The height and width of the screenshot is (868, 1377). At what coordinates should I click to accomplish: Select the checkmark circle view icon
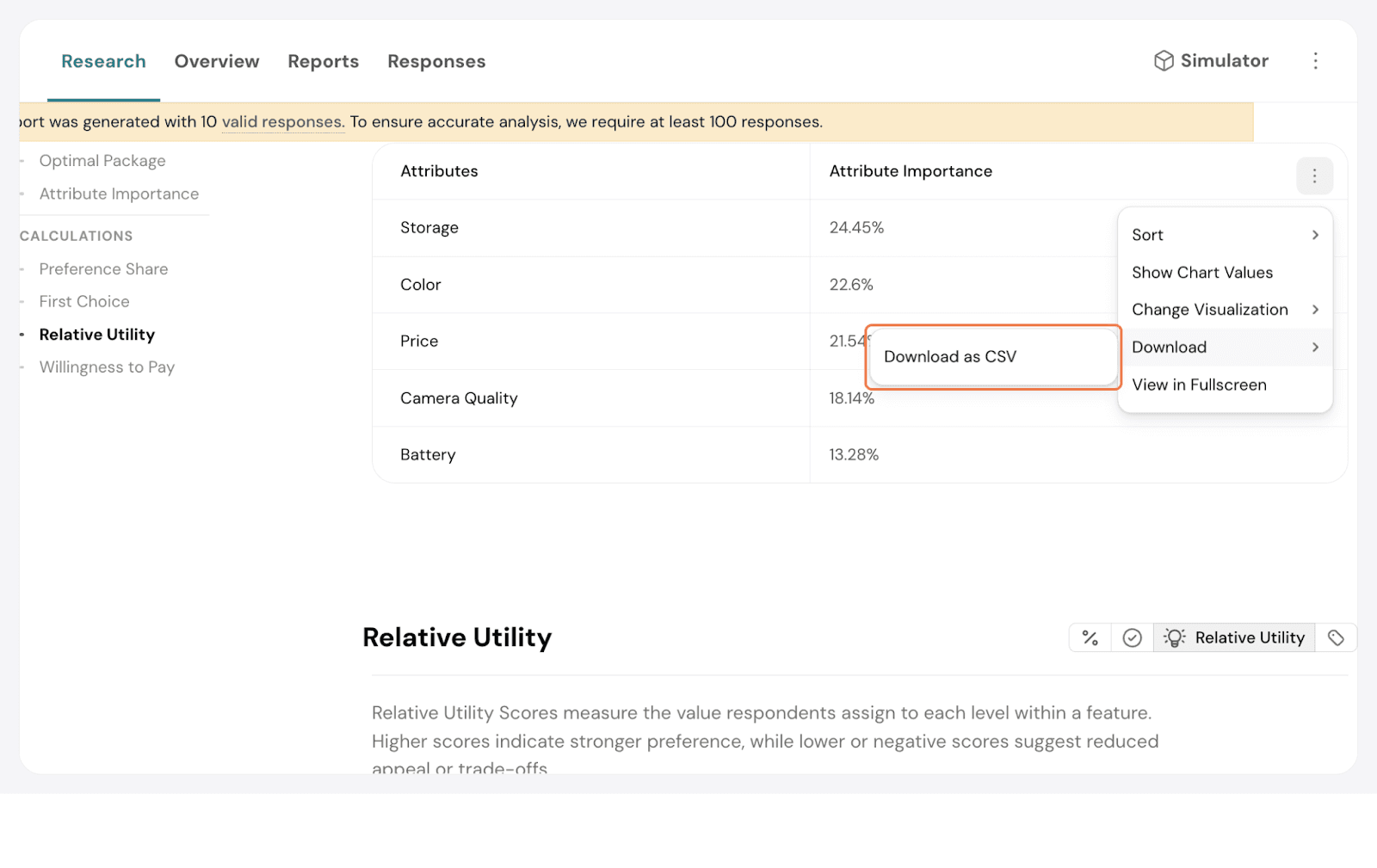pyautogui.click(x=1133, y=637)
